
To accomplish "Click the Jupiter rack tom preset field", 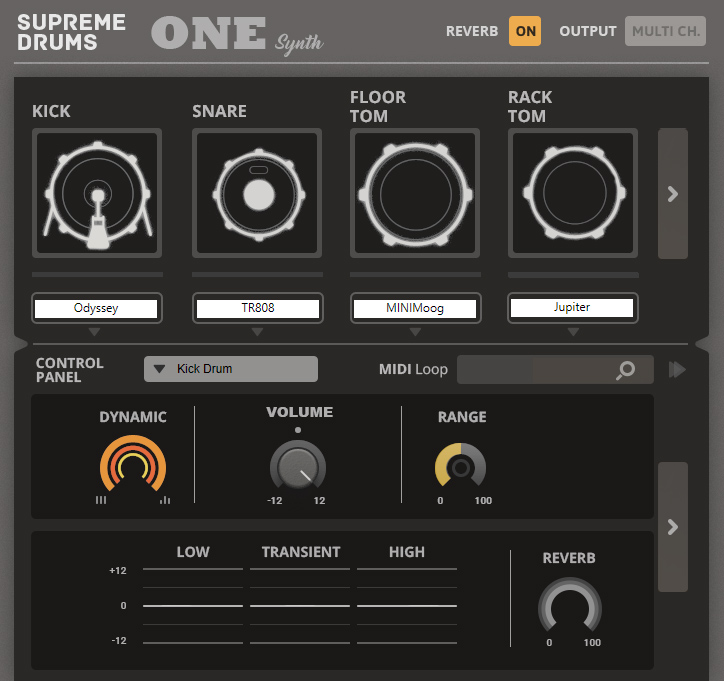I will tap(572, 308).
